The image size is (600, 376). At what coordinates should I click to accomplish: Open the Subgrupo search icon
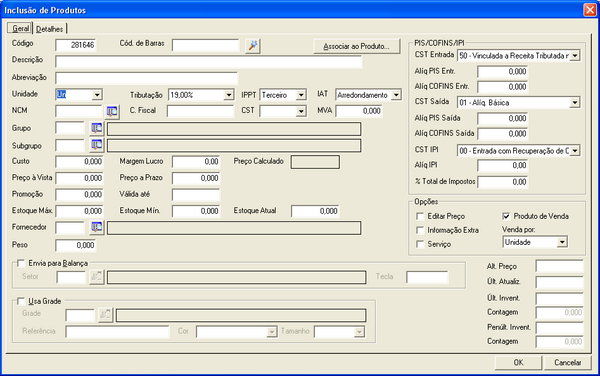tap(97, 145)
